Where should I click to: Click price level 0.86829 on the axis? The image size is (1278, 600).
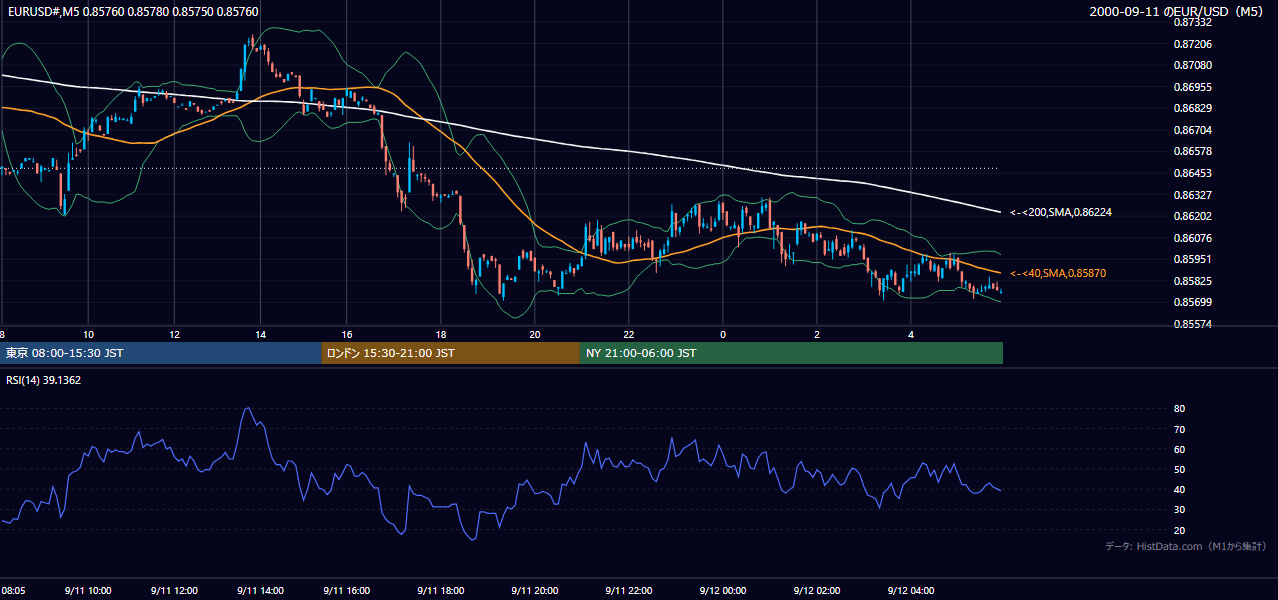(1192, 108)
